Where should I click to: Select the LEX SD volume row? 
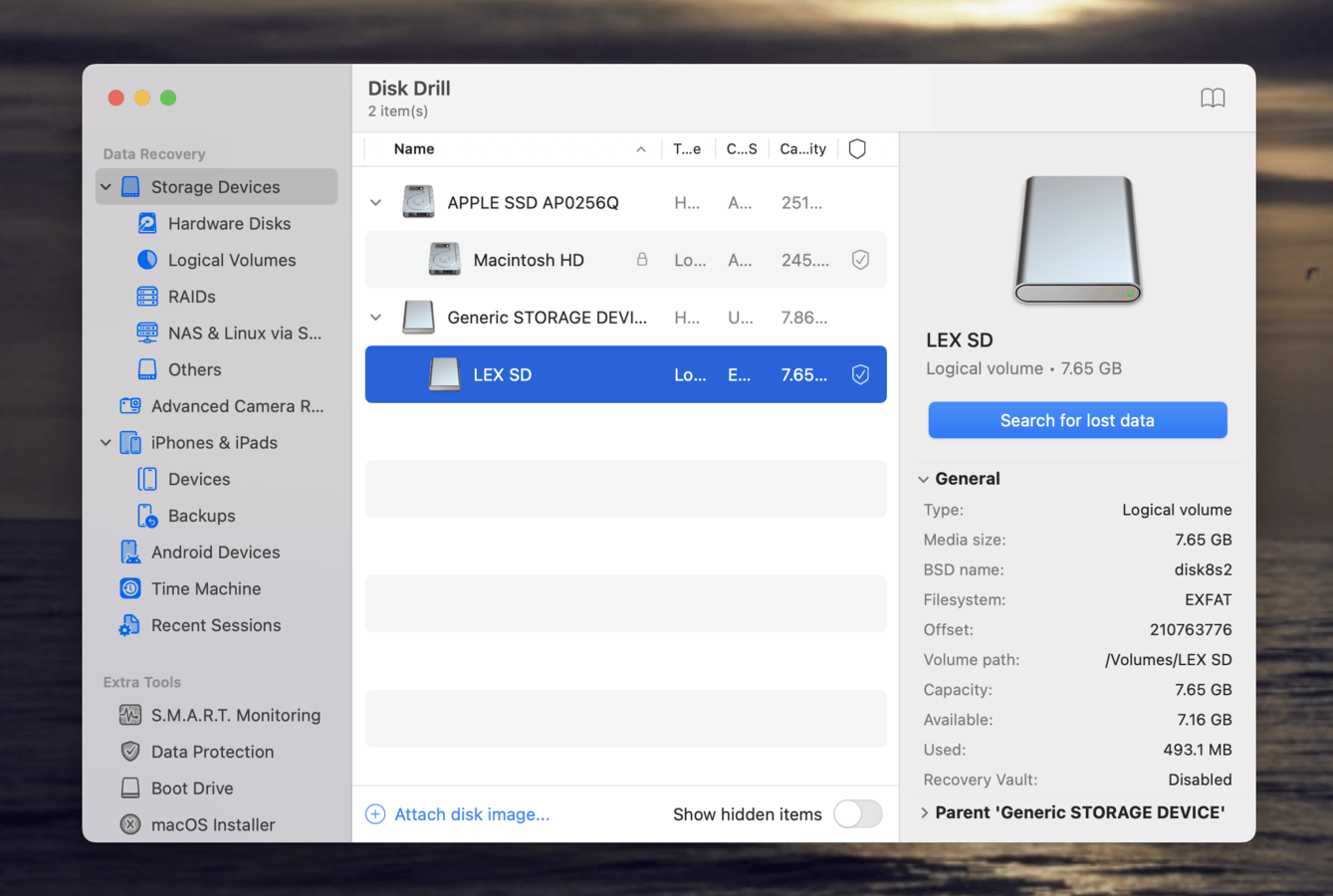(625, 374)
